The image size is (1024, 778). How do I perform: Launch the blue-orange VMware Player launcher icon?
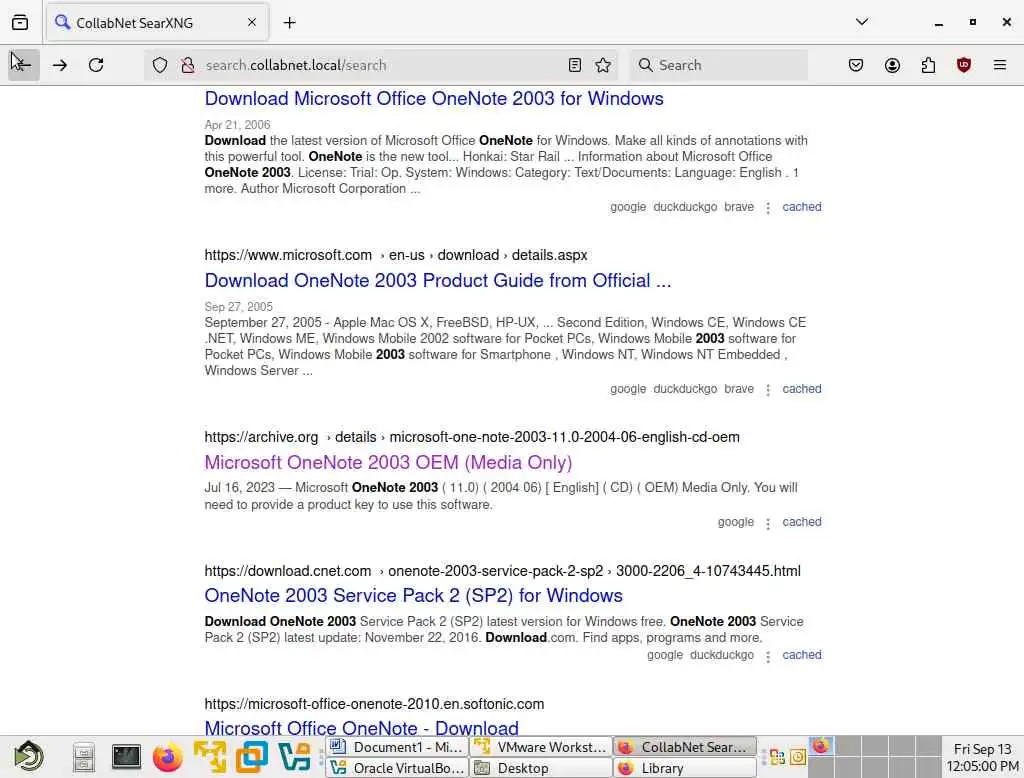(x=251, y=757)
